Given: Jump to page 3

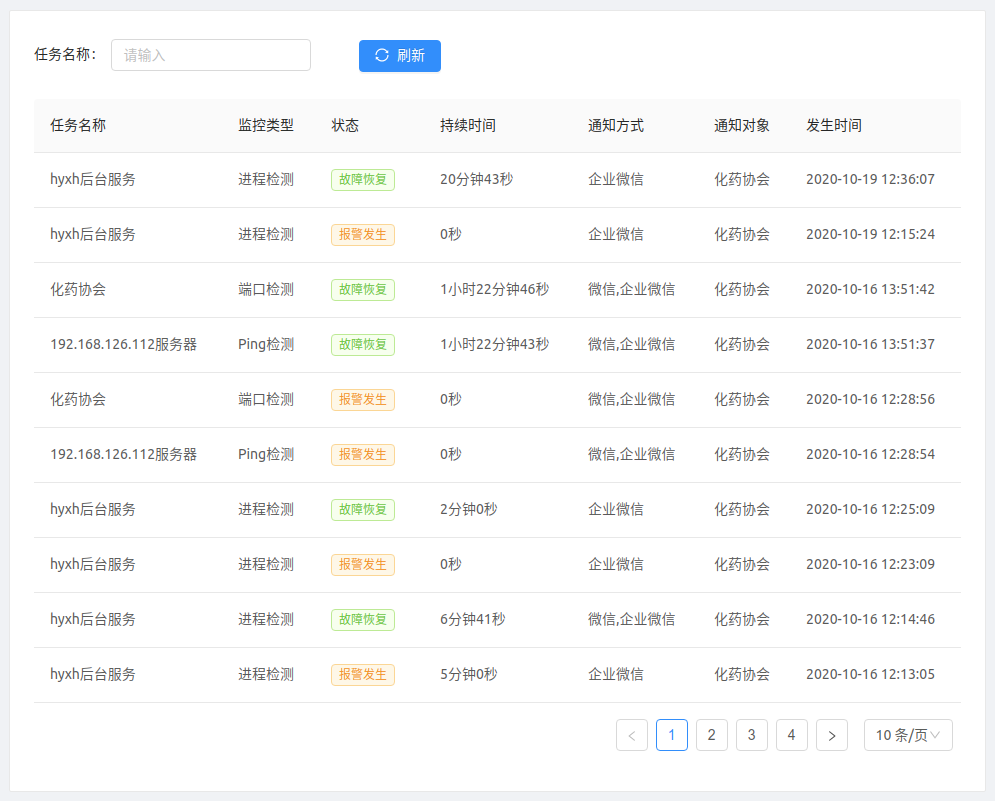Looking at the screenshot, I should click(x=752, y=735).
